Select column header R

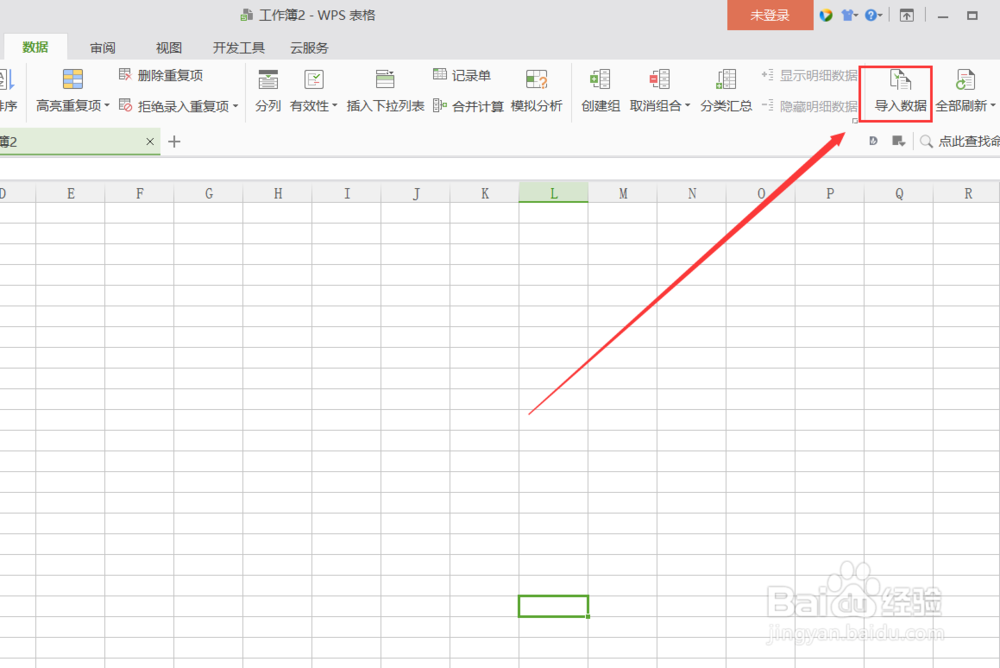(x=967, y=193)
